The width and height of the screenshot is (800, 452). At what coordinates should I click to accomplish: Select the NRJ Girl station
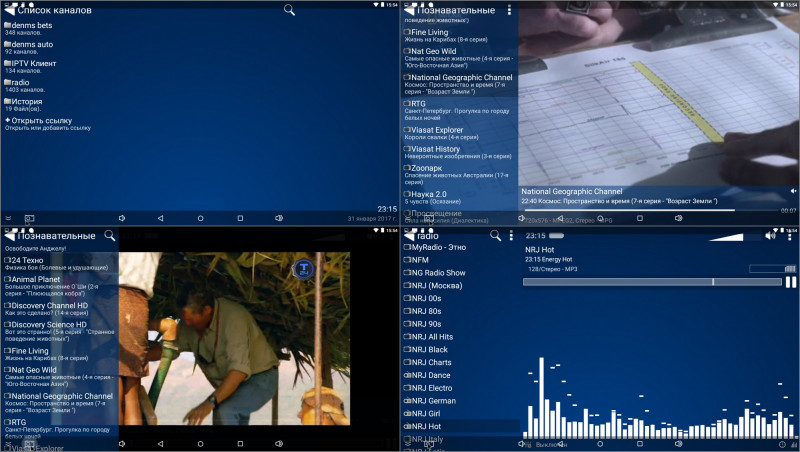coord(461,414)
